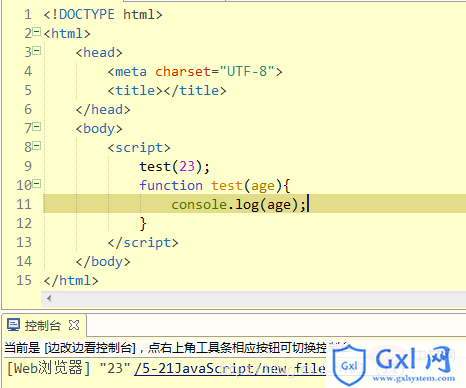The image size is (466, 388).
Task: Click the </body> tag on line 14
Action: [x=103, y=262]
